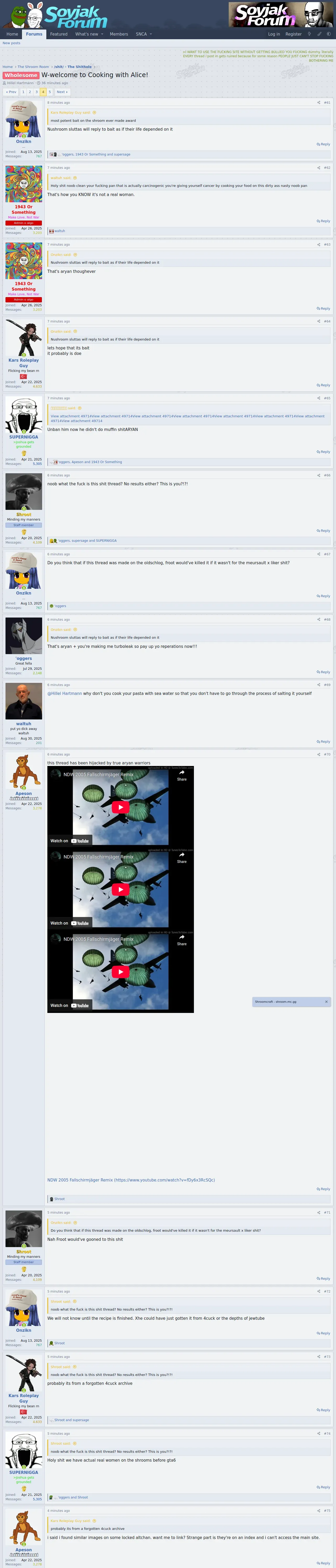View waltuh's avatar on post #69

coord(24,701)
